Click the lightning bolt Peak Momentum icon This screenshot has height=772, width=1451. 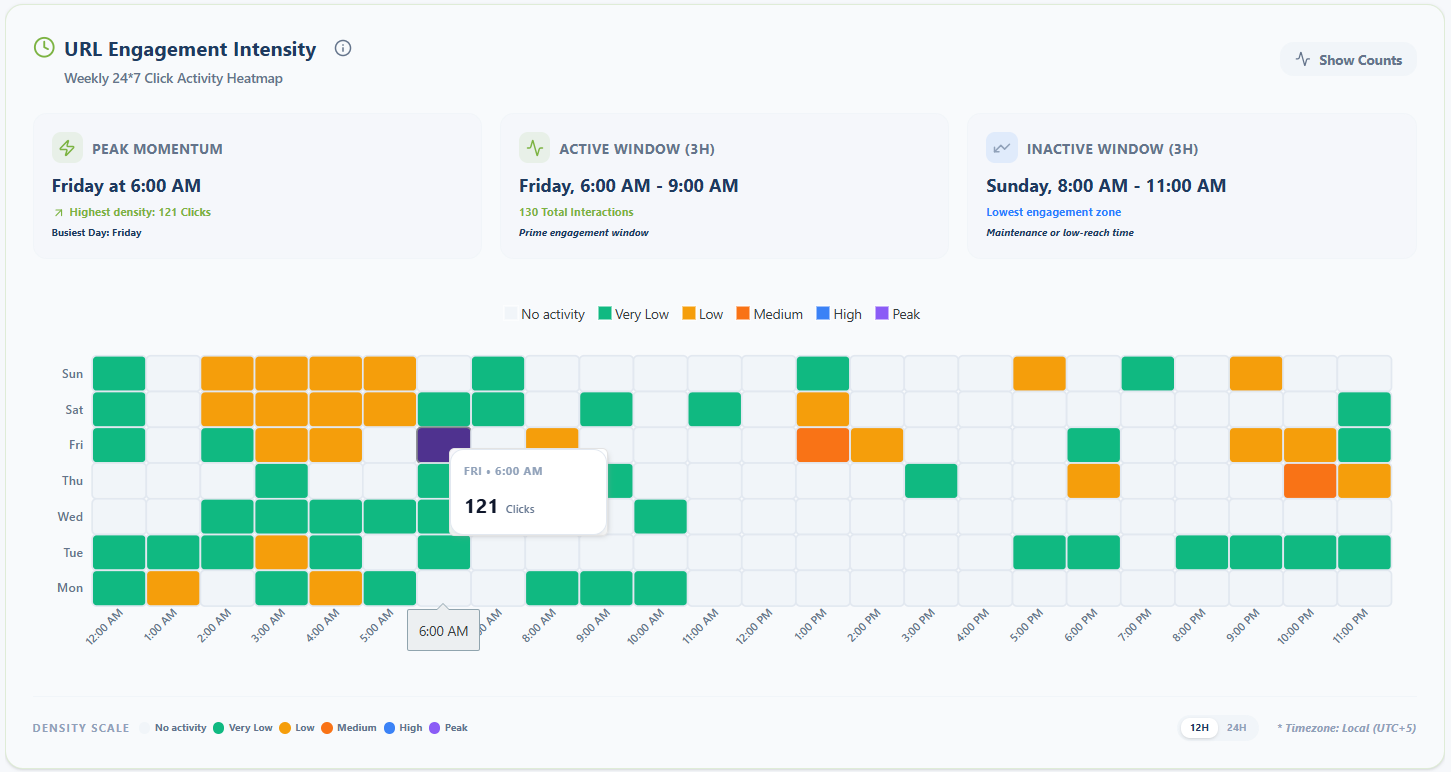point(67,148)
